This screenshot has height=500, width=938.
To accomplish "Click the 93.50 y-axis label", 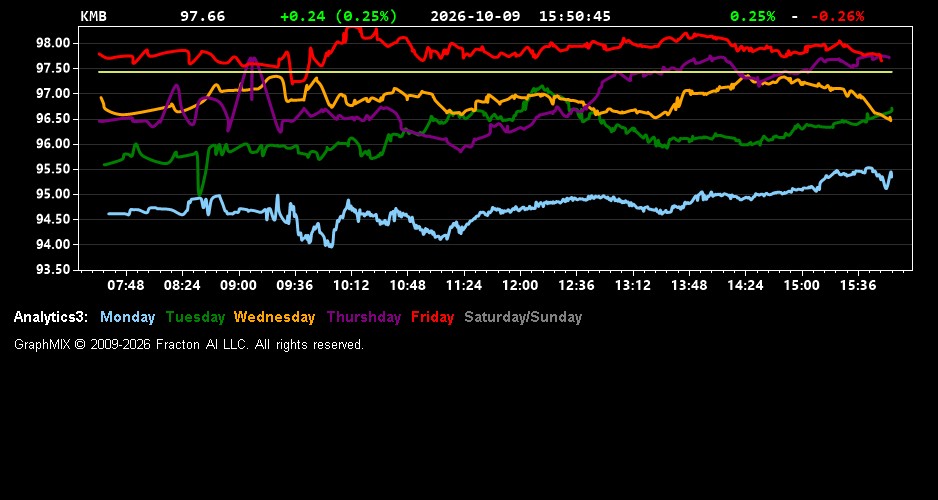I will coord(54,270).
